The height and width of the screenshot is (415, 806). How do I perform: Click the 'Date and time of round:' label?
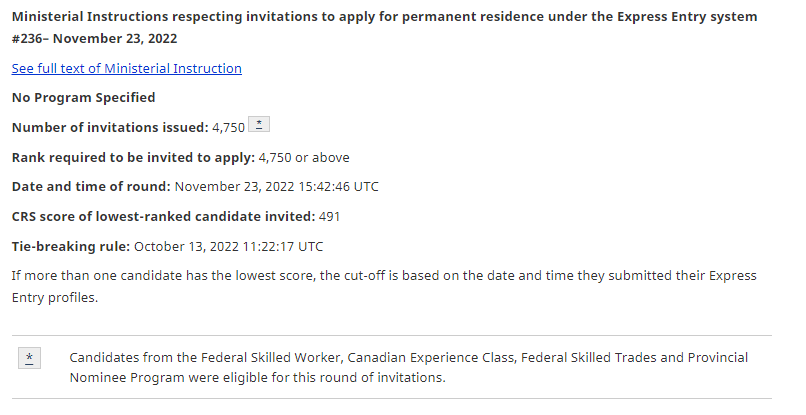click(x=91, y=187)
